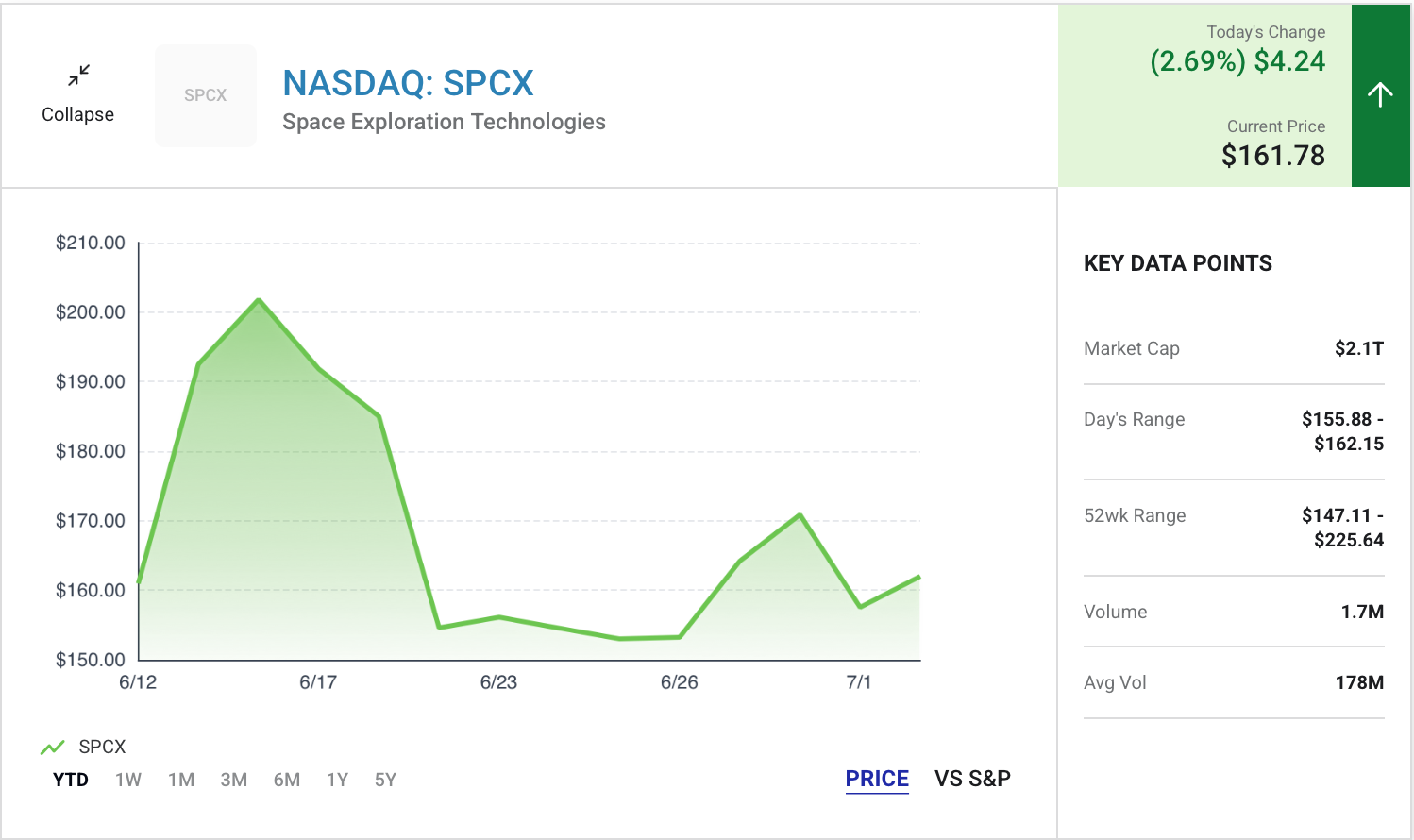This screenshot has width=1414, height=840.
Task: Click the green up arrow icon
Action: [x=1380, y=94]
